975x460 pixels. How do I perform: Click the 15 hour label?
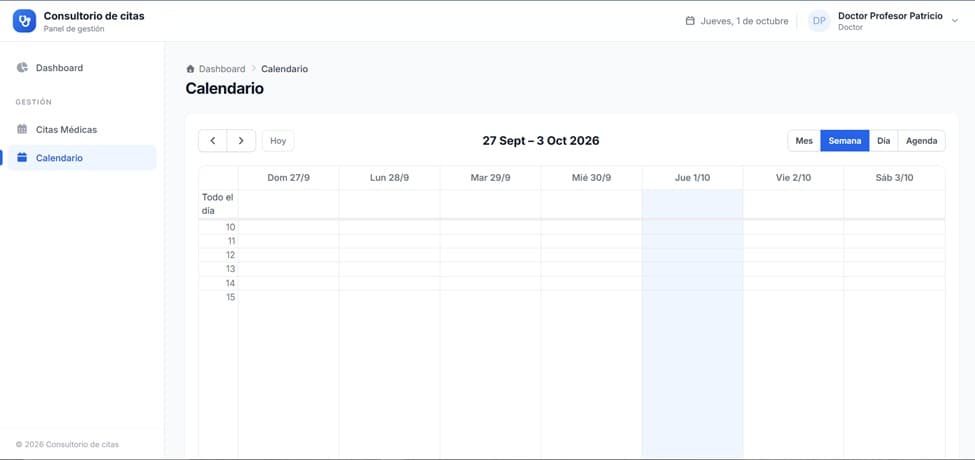point(231,297)
